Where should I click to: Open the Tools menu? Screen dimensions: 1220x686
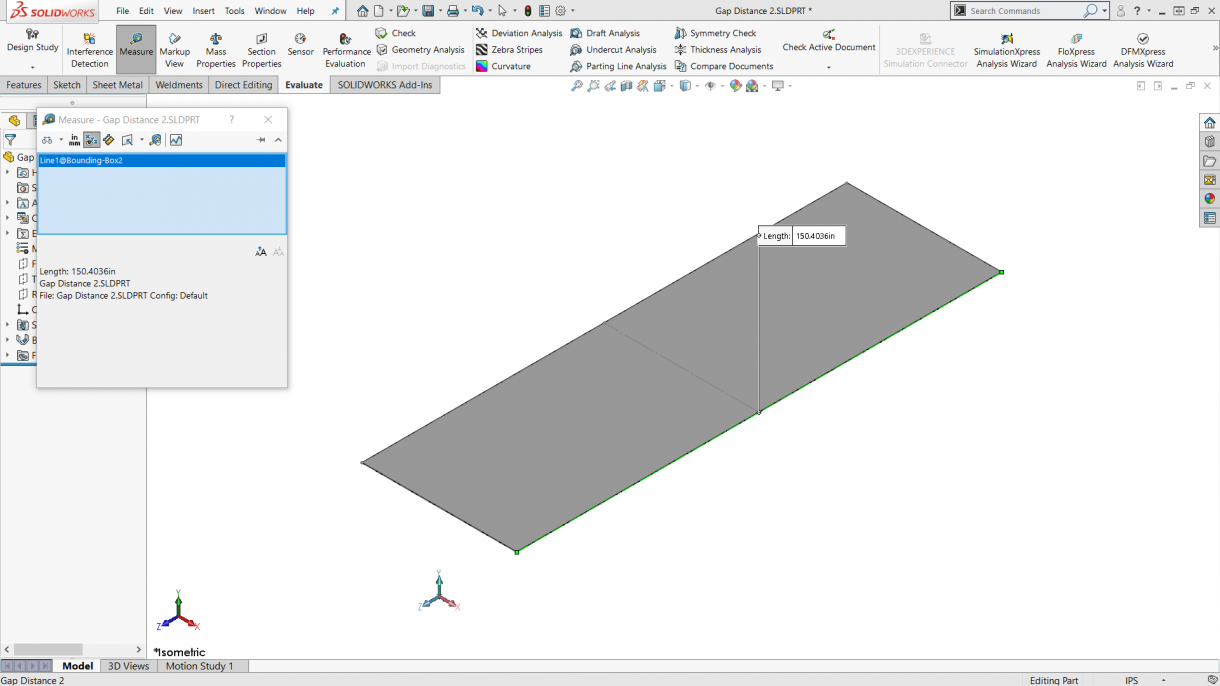pyautogui.click(x=234, y=11)
